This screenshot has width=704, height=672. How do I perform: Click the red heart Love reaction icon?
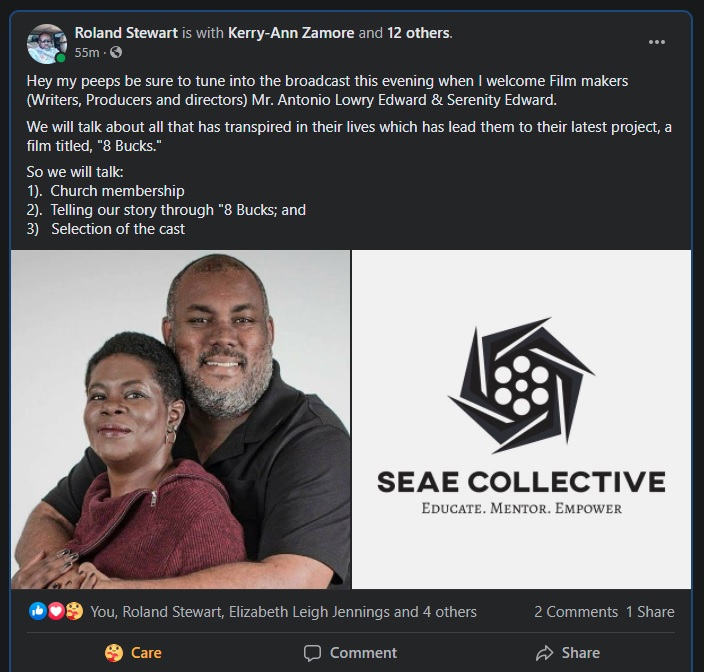coord(56,611)
